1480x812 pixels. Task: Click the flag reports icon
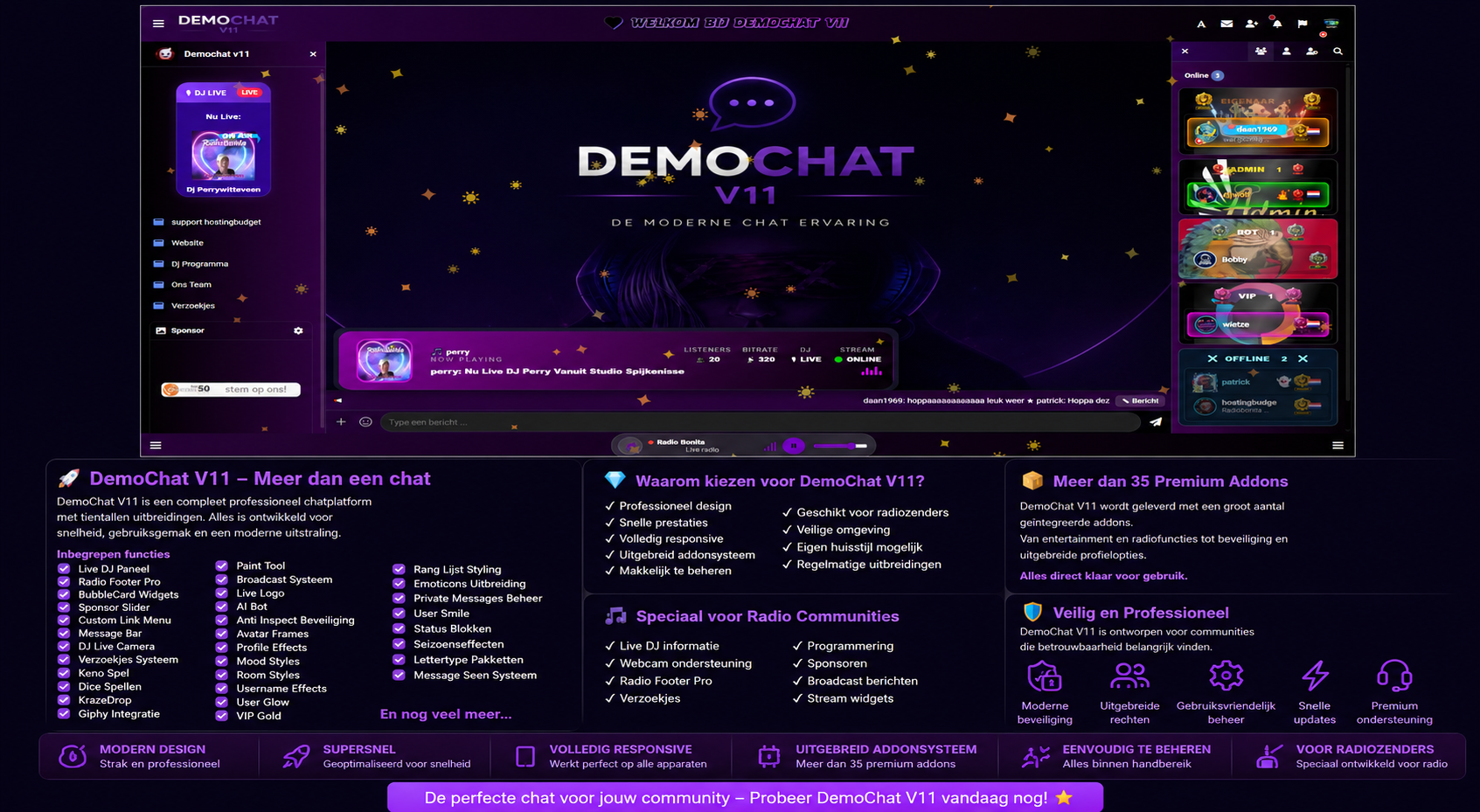pyautogui.click(x=1303, y=24)
